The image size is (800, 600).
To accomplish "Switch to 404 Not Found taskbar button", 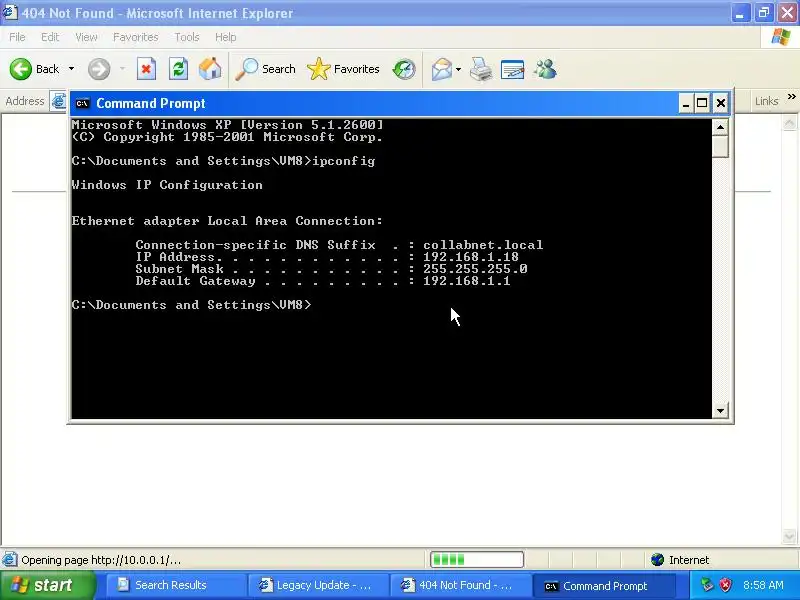I will coord(460,585).
